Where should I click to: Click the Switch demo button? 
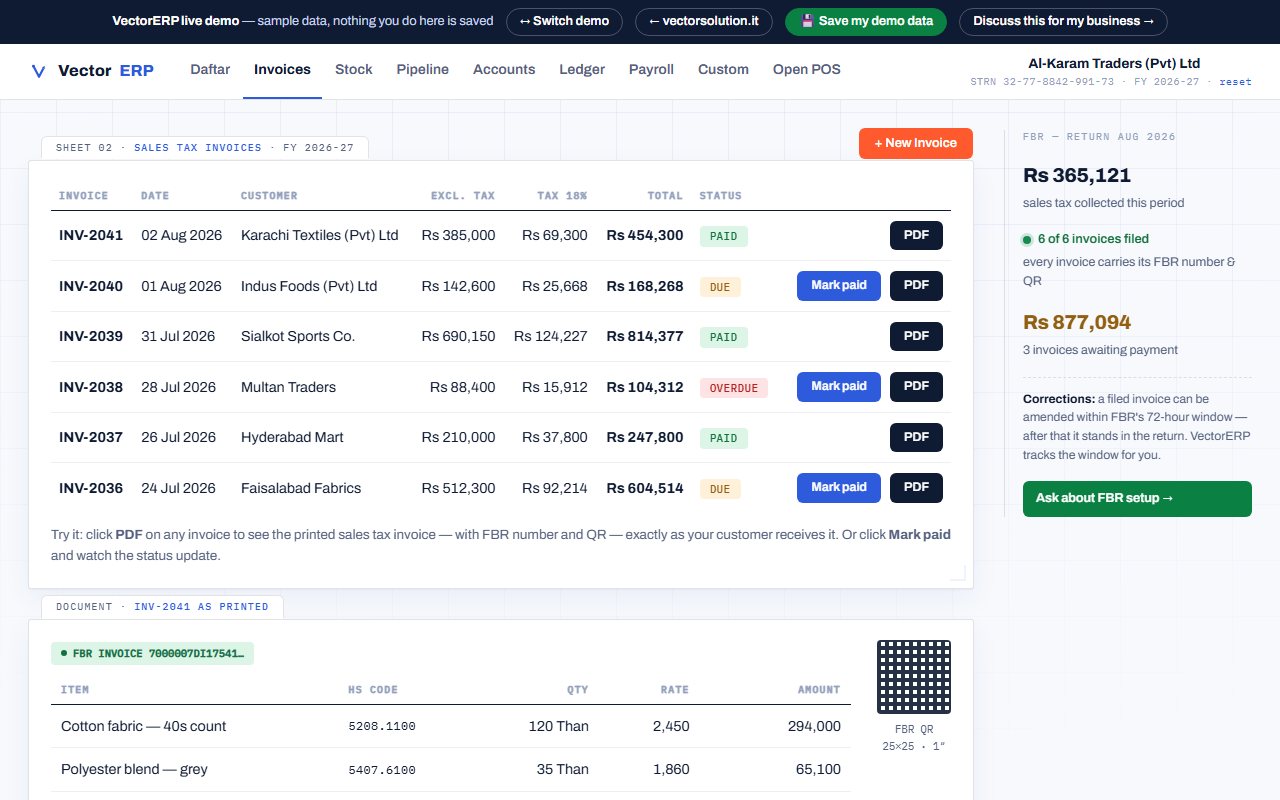564,21
